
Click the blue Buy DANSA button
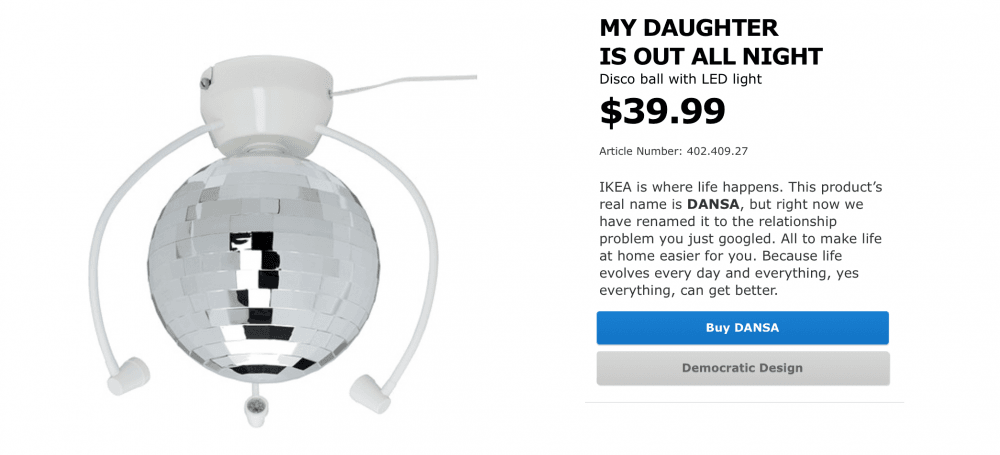point(742,328)
